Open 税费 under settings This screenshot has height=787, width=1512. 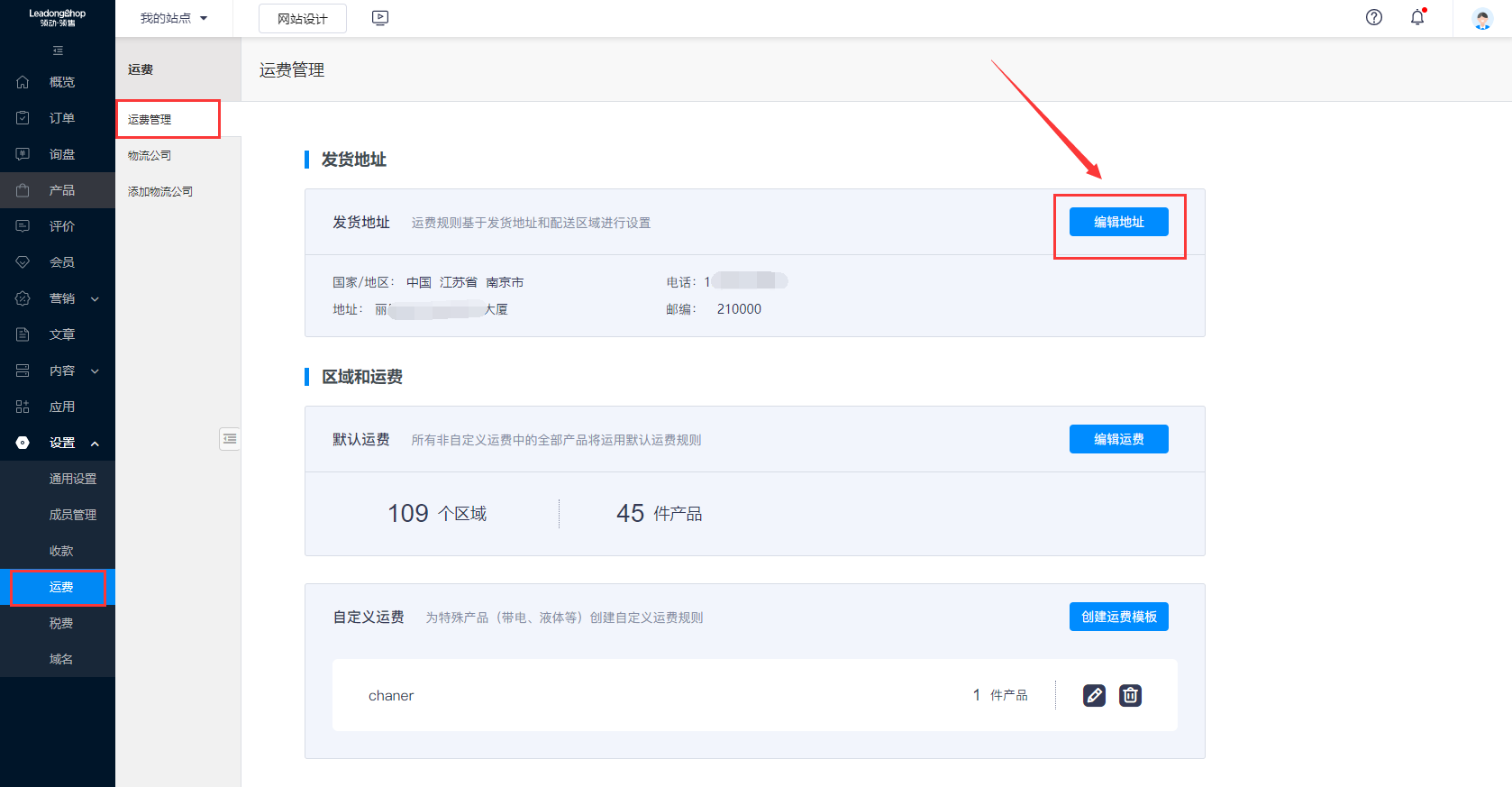[61, 623]
